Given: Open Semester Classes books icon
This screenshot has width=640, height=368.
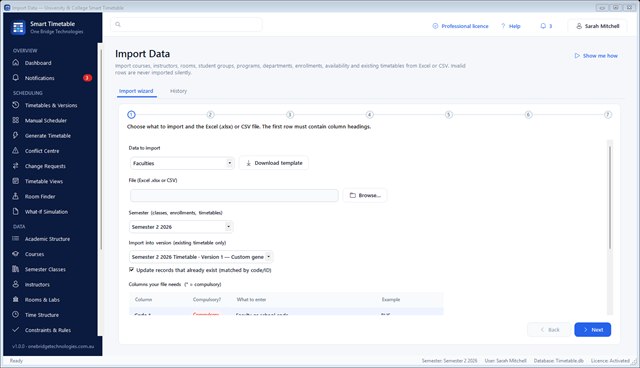Looking at the screenshot, I should (16, 269).
